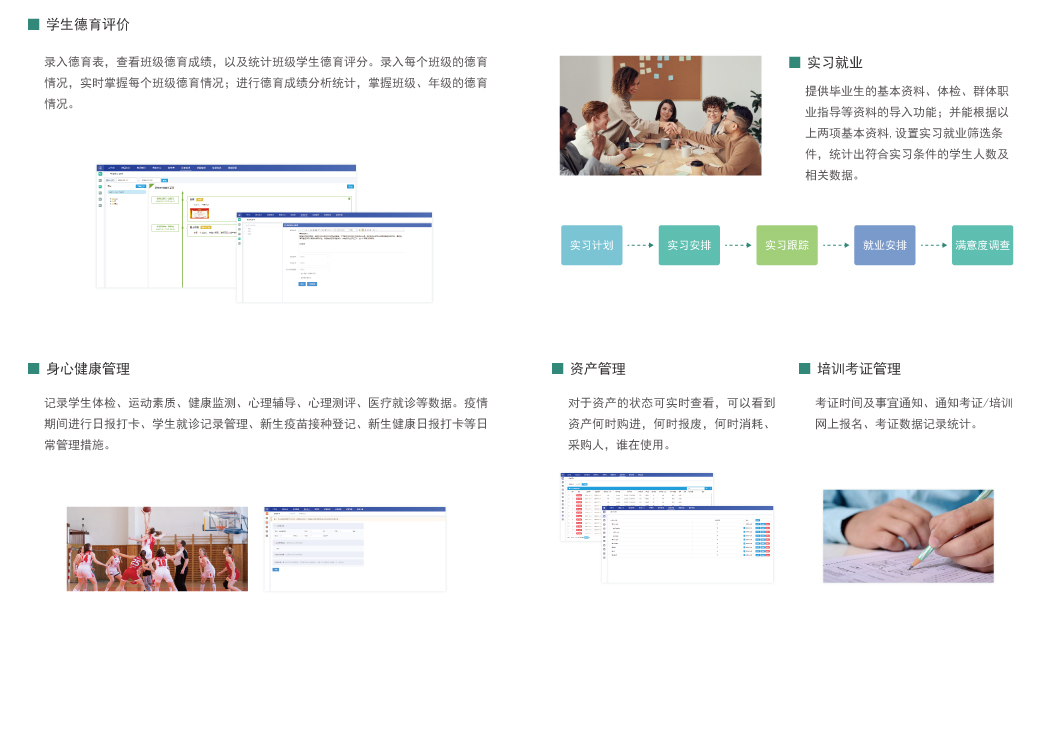The height and width of the screenshot is (737, 1049).
Task: Choose the blue 就业安排 step box
Action: click(884, 245)
